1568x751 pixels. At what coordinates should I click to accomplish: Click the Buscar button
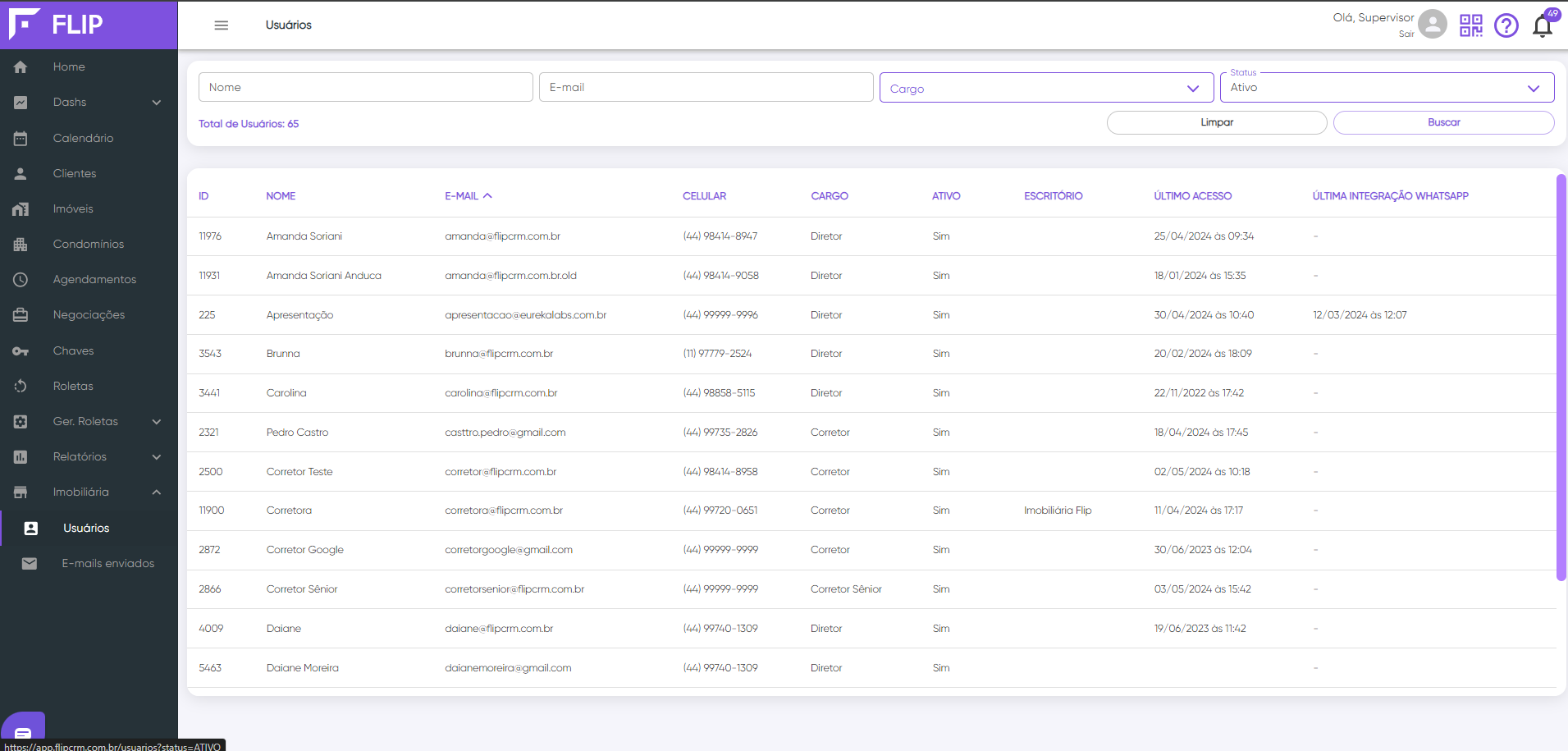(1443, 122)
